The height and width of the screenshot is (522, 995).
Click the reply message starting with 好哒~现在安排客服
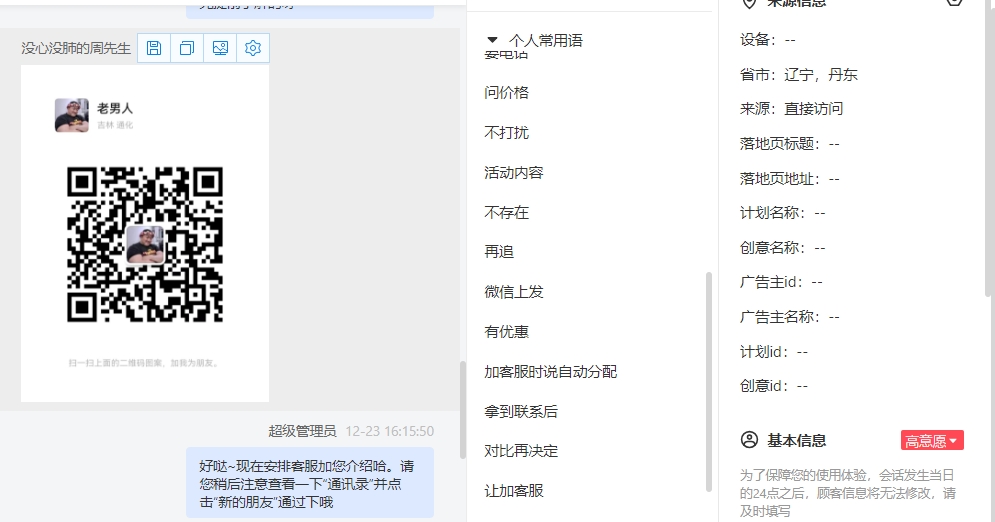point(310,484)
